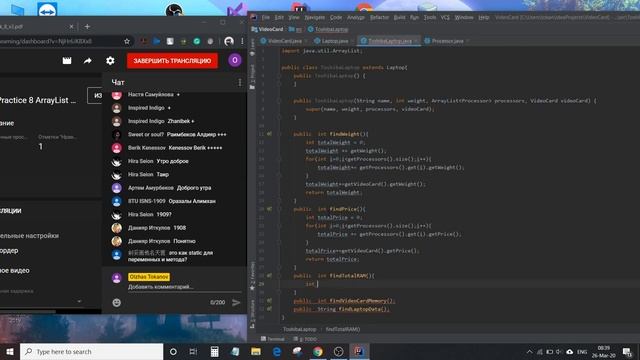Click the blue extension icon in the Chrome toolbar
This screenshot has height=360, width=640.
(x=157, y=41)
